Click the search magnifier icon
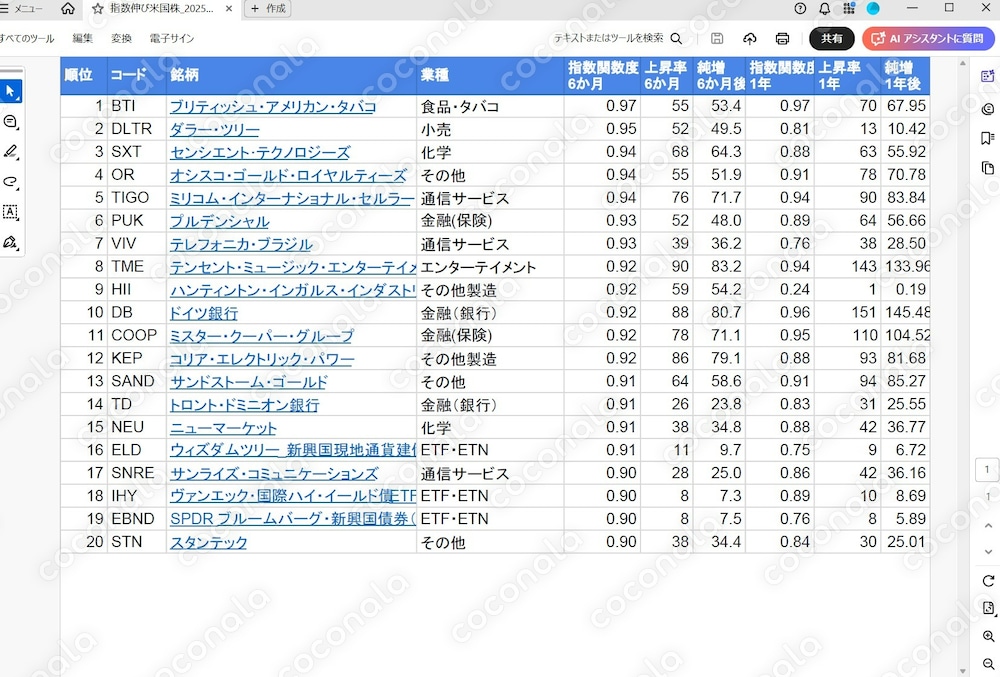The width and height of the screenshot is (1000, 677). coord(677,39)
